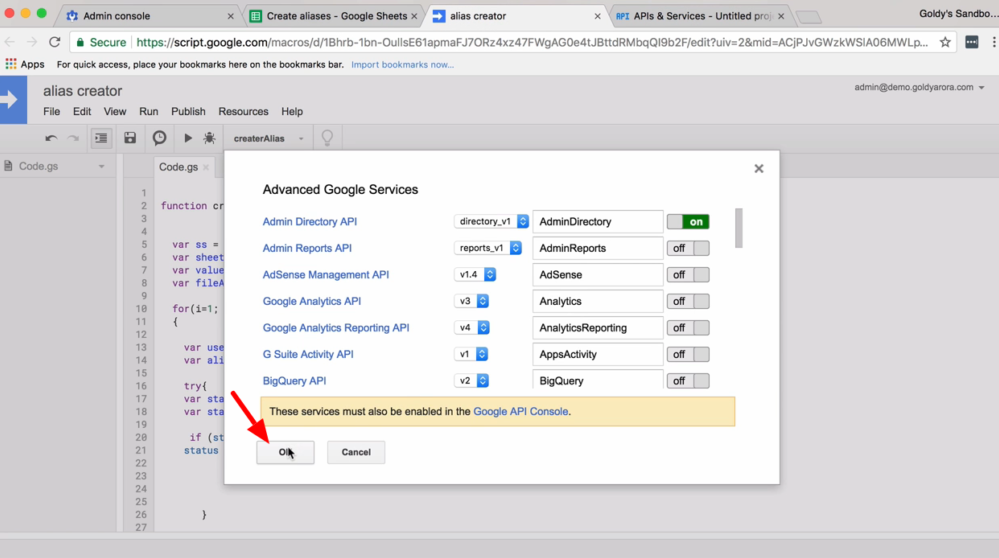Click the undo icon in toolbar
Image resolution: width=999 pixels, height=558 pixels.
(51, 138)
